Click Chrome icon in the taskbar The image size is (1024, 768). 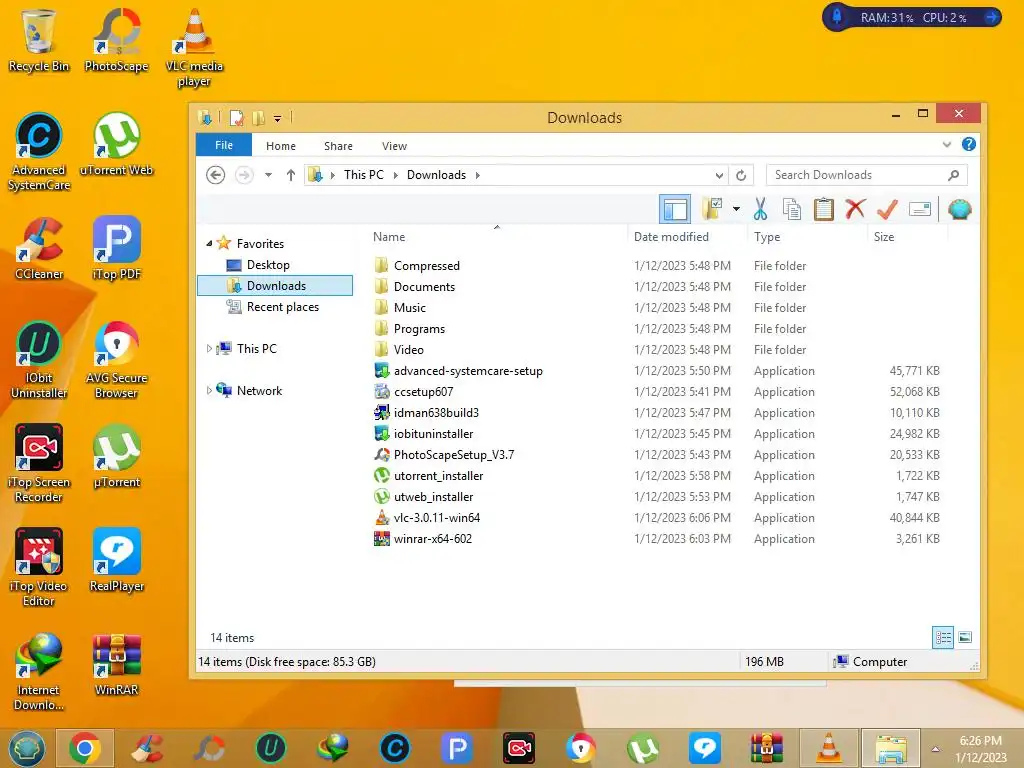[x=84, y=748]
